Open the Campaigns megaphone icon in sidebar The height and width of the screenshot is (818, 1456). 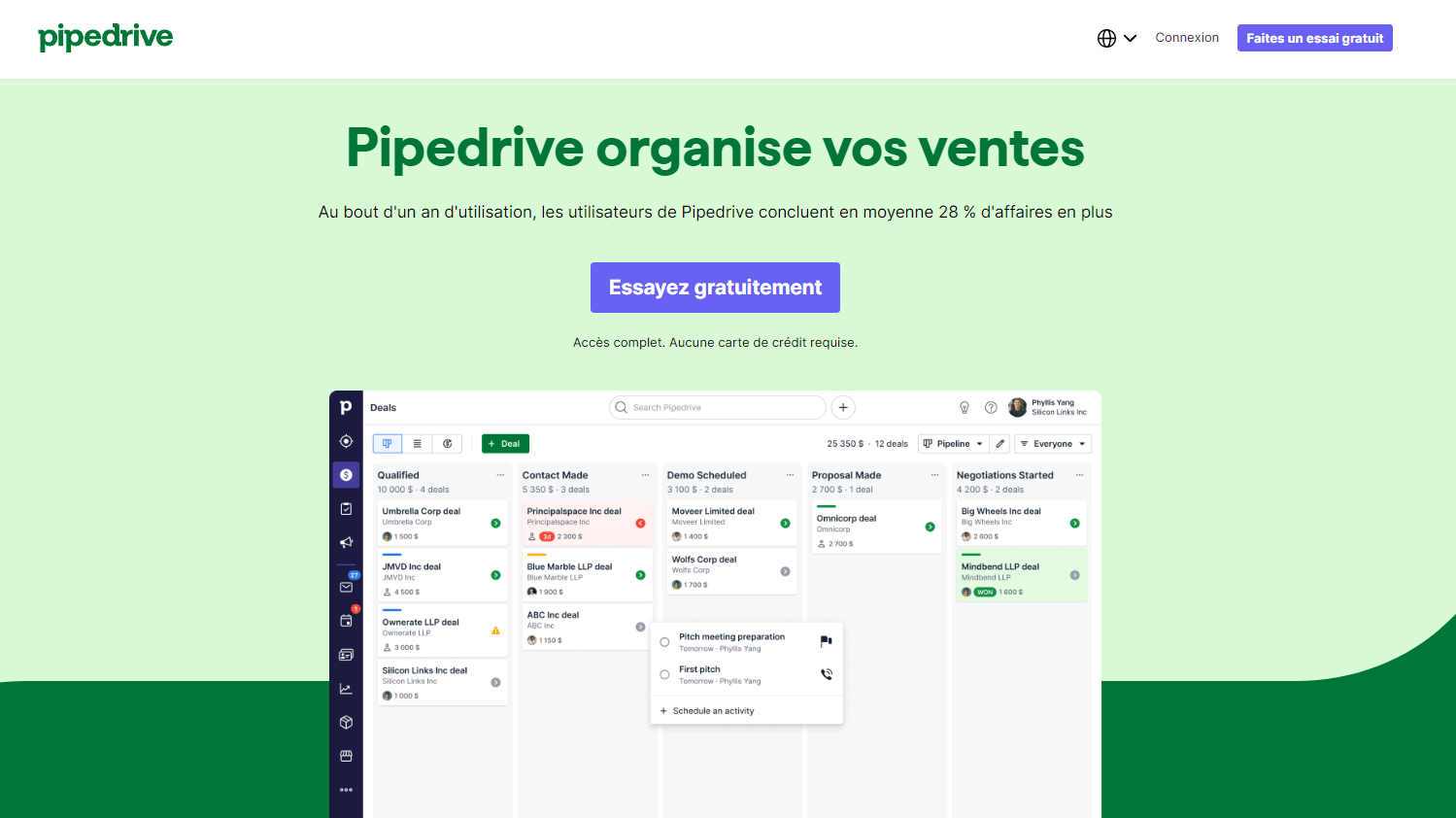pyautogui.click(x=346, y=542)
